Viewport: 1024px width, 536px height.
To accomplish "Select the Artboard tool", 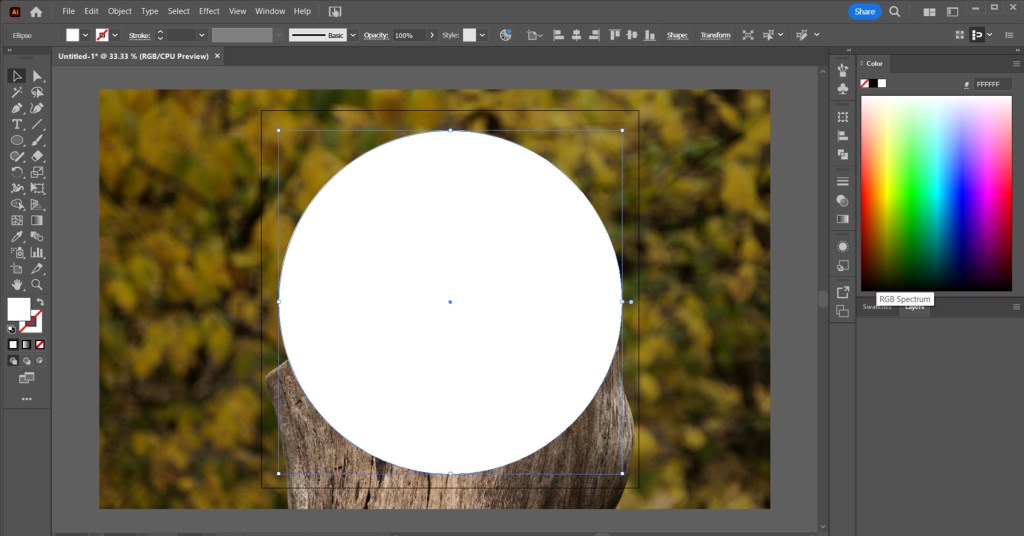I will pos(17,268).
